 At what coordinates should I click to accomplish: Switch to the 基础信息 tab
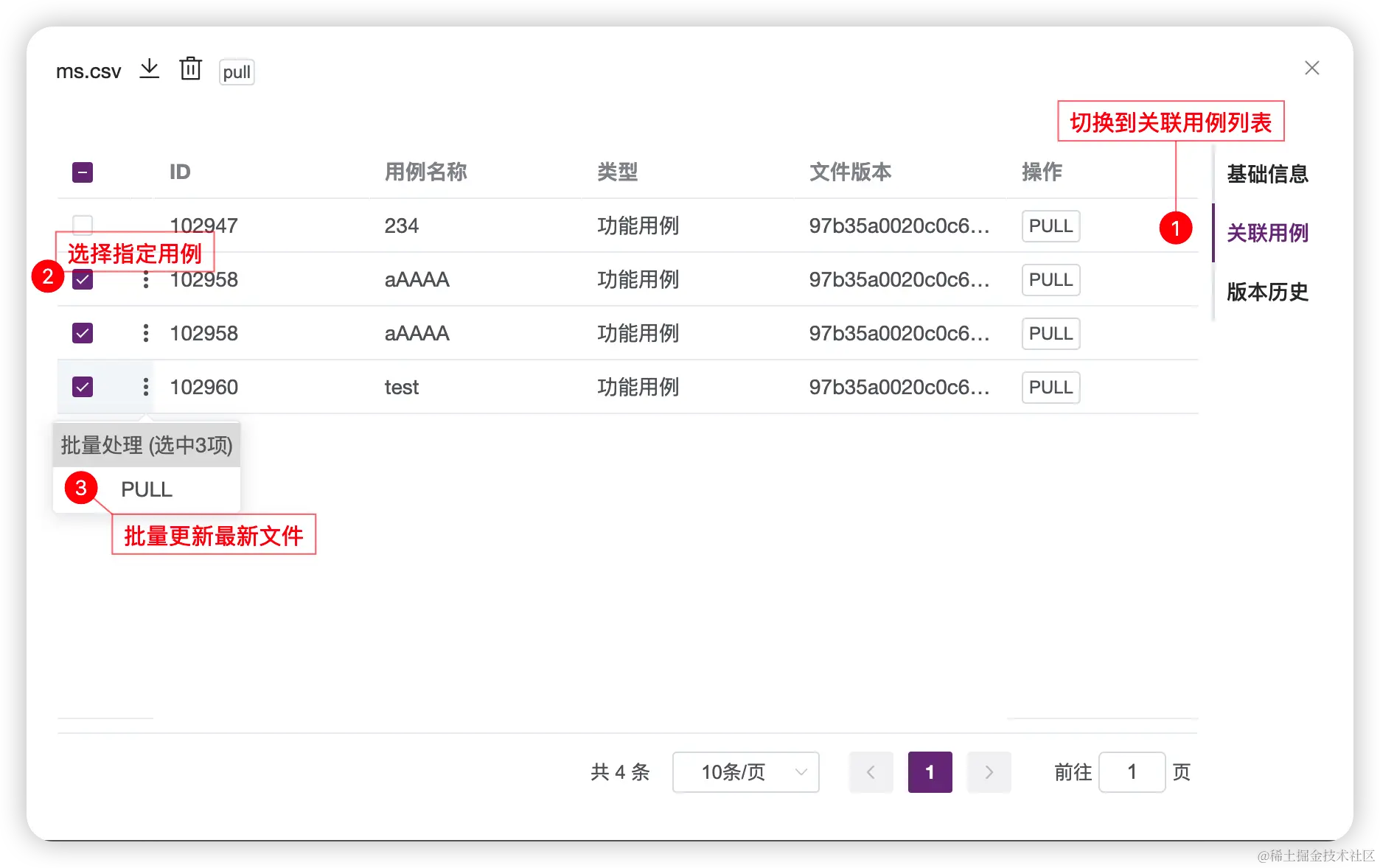click(1267, 175)
